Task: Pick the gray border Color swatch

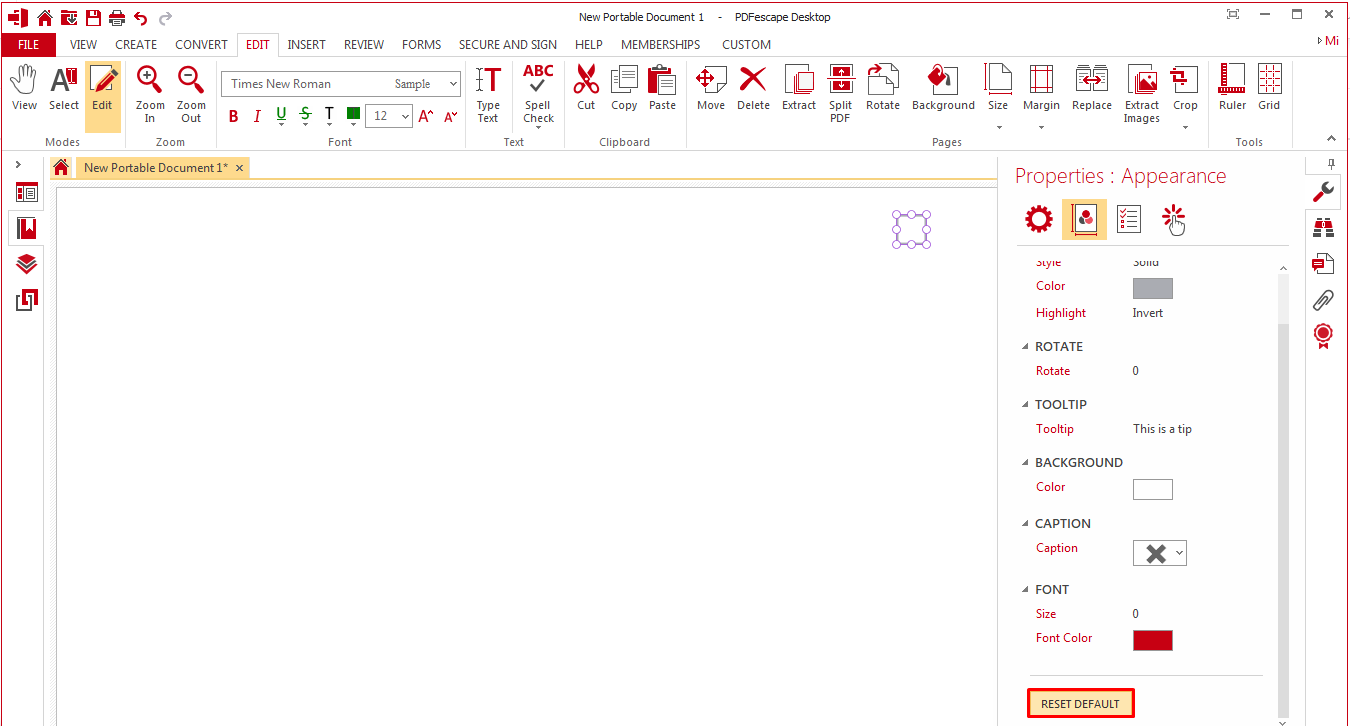Action: point(1152,289)
